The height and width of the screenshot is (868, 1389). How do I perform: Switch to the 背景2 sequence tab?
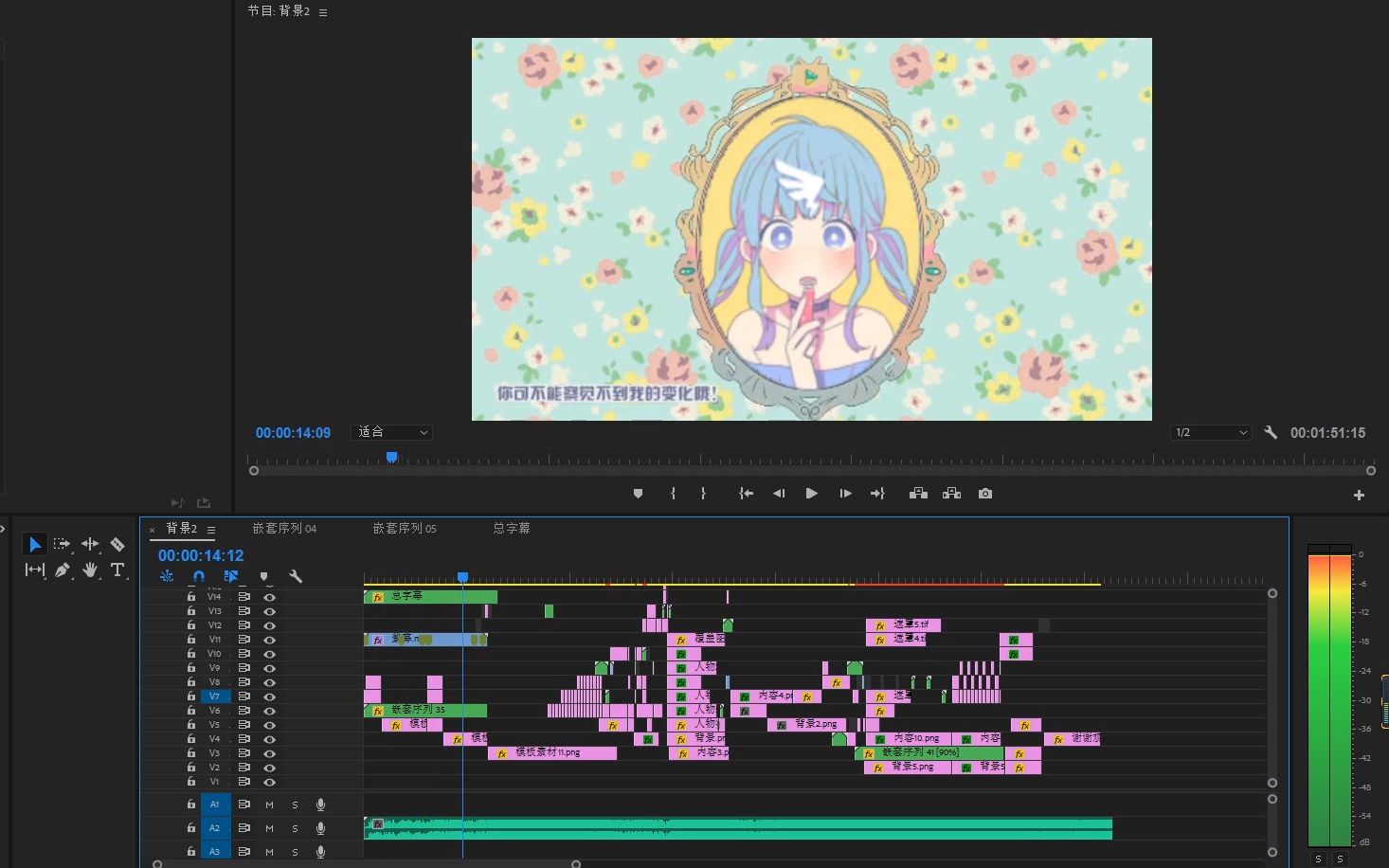tap(181, 529)
